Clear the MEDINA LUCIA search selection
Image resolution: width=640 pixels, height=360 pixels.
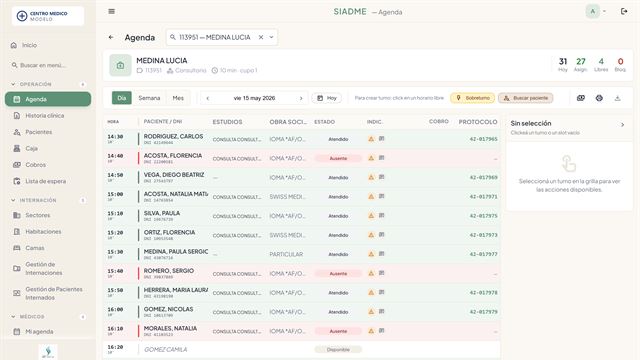261,37
